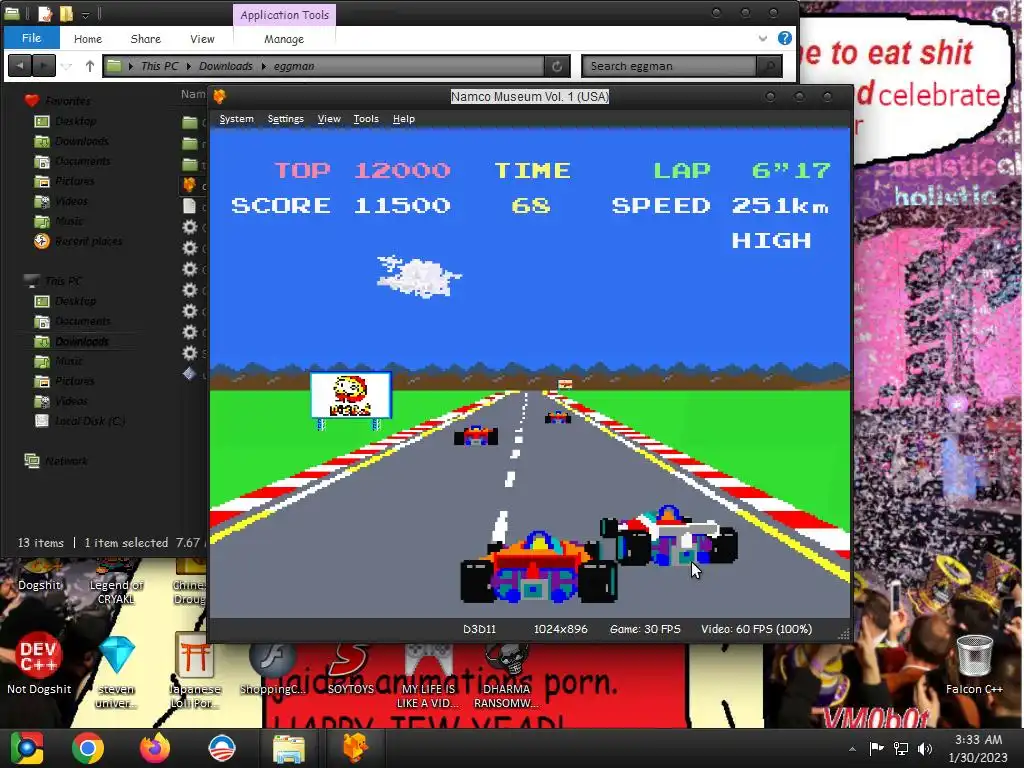Open volume speaker tray icon
The width and height of the screenshot is (1024, 768).
tap(925, 748)
